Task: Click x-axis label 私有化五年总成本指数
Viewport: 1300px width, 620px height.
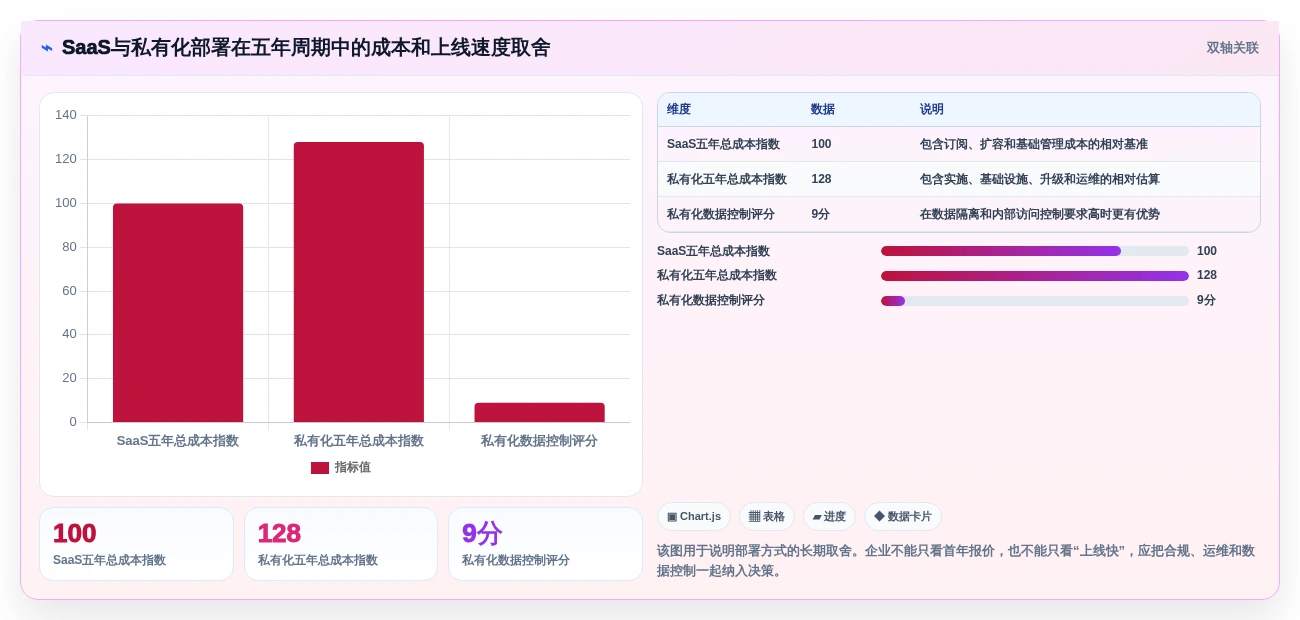Action: coord(359,441)
